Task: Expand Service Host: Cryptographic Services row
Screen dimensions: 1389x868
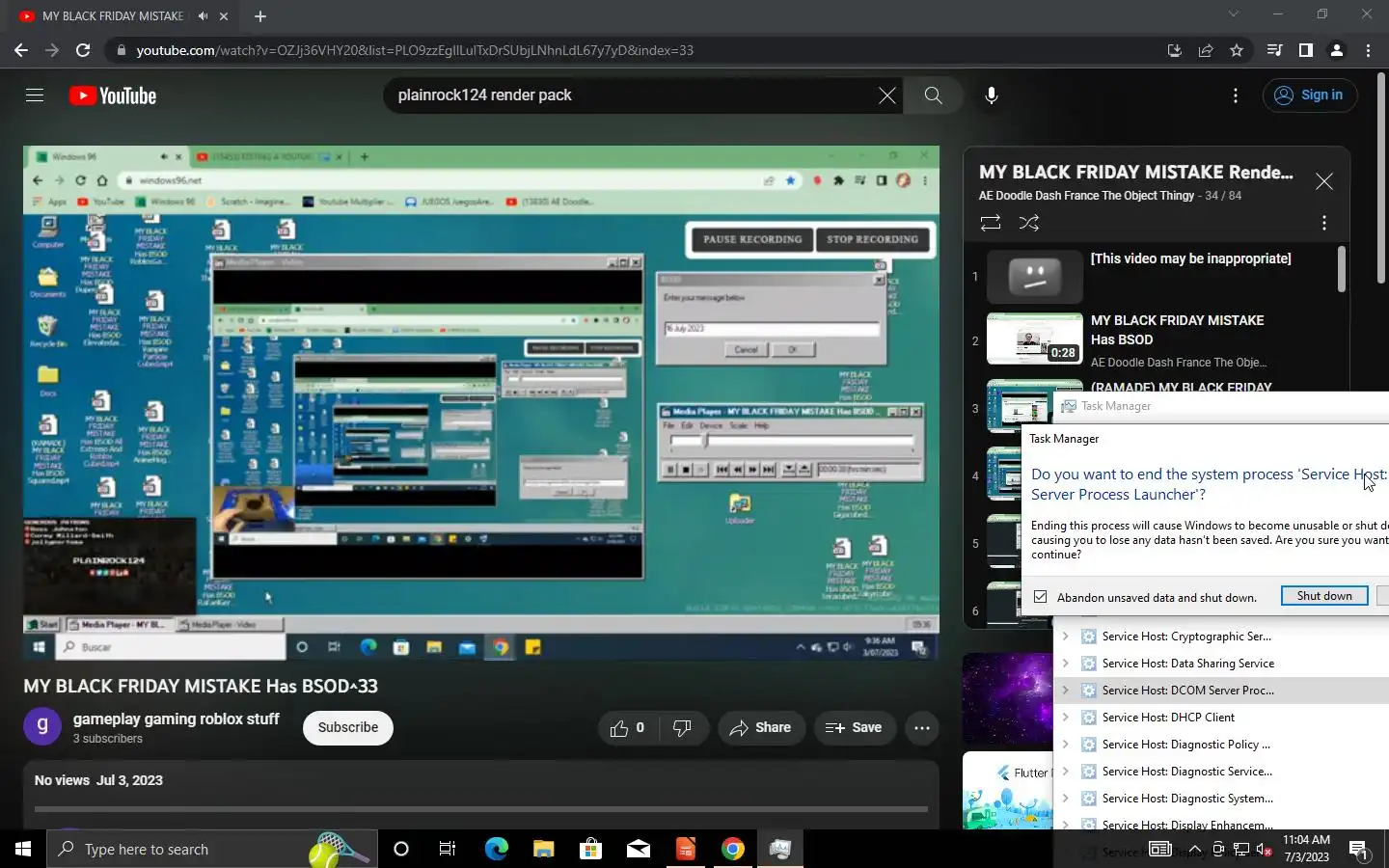Action: click(1065, 637)
